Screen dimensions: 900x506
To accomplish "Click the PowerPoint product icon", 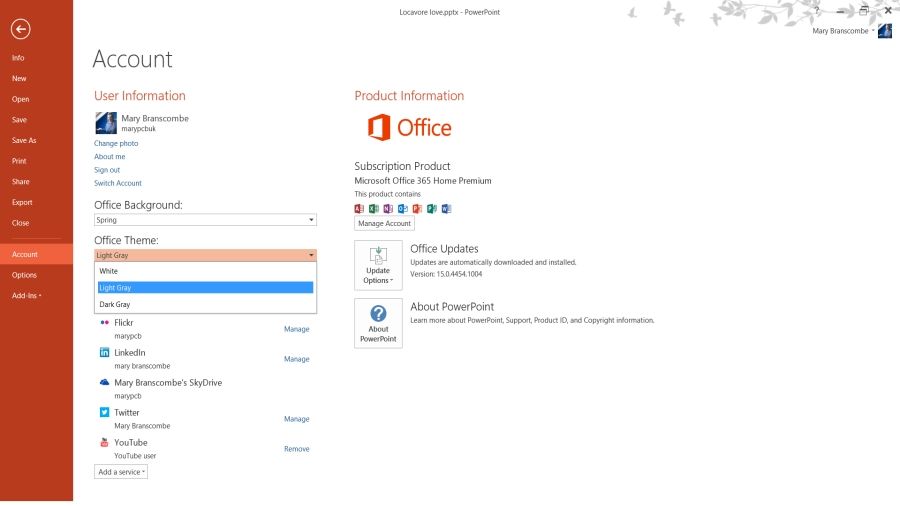I will point(417,209).
